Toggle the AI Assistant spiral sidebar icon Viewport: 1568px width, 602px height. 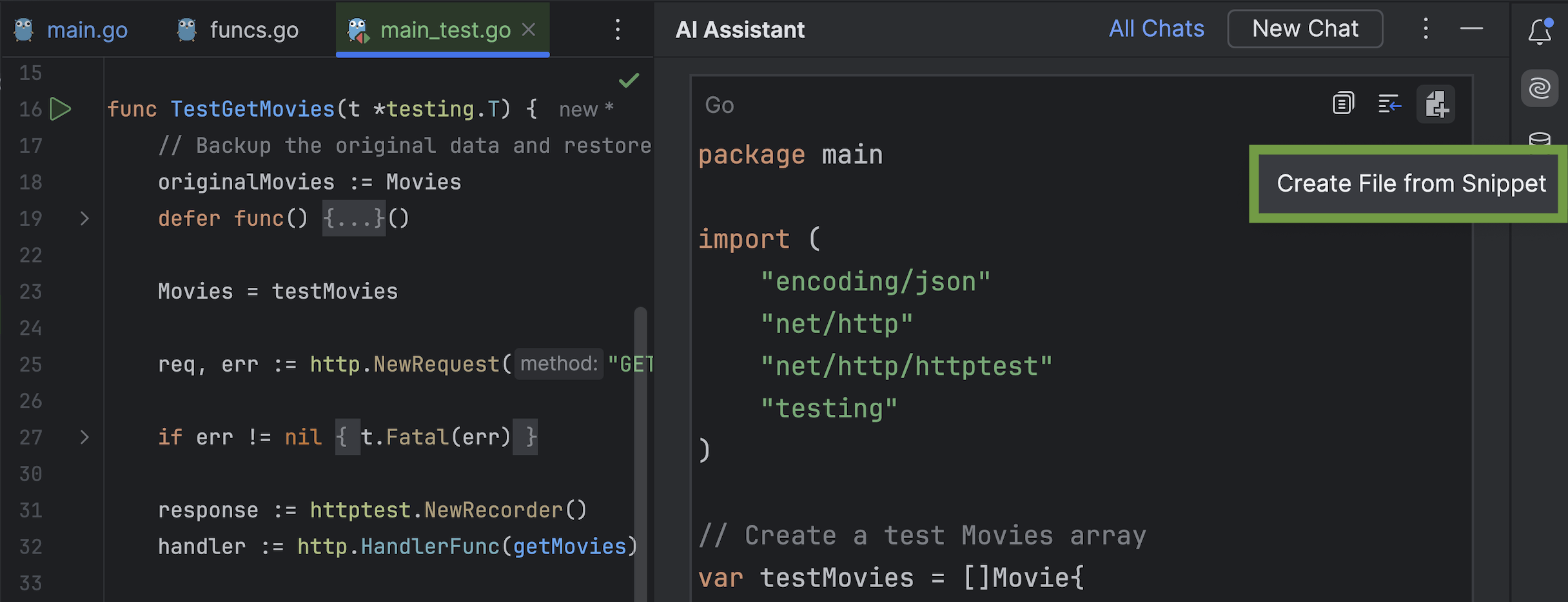pos(1540,88)
